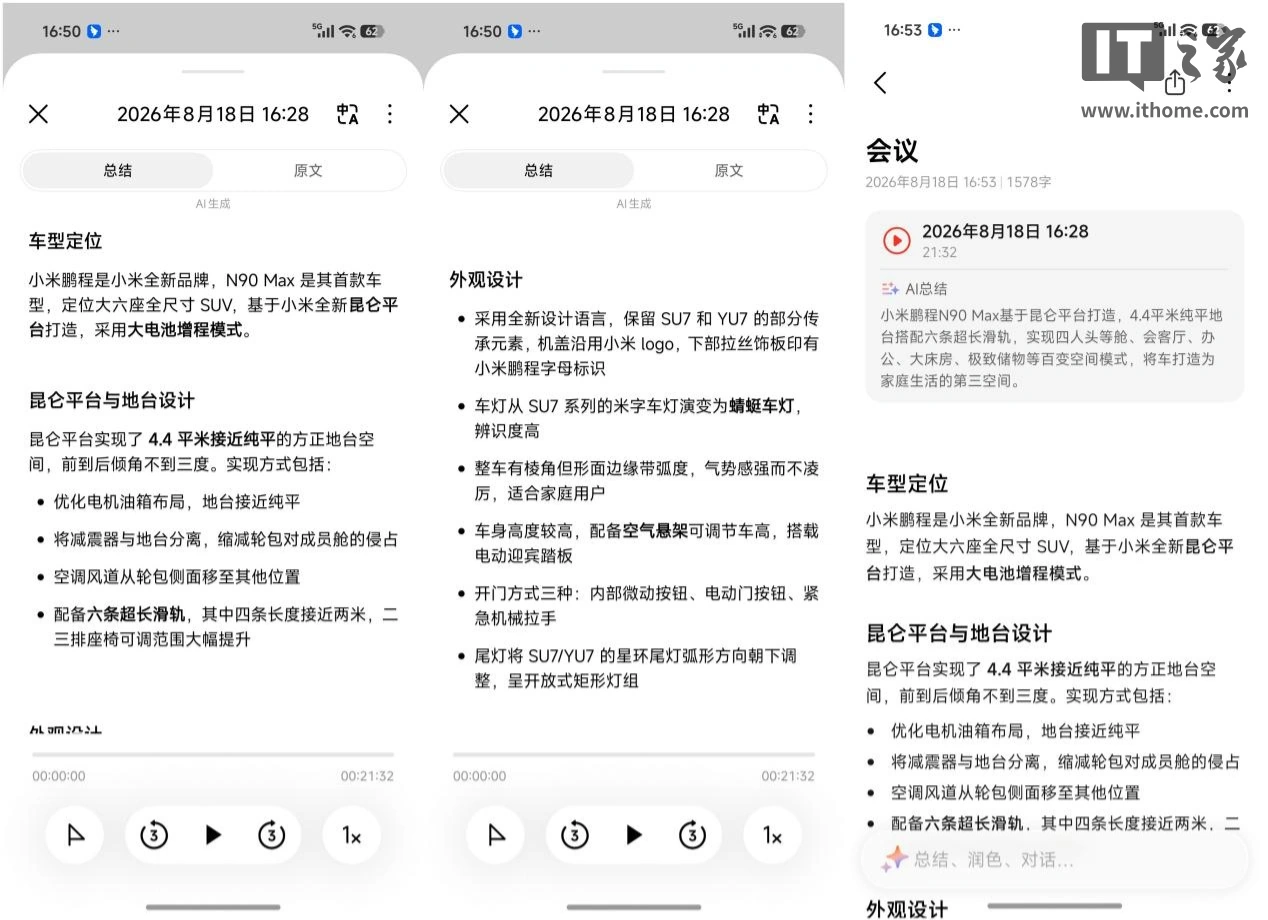The height and width of the screenshot is (920, 1268).
Task: Skip forward 3 seconds in middle phone screen
Action: (693, 835)
